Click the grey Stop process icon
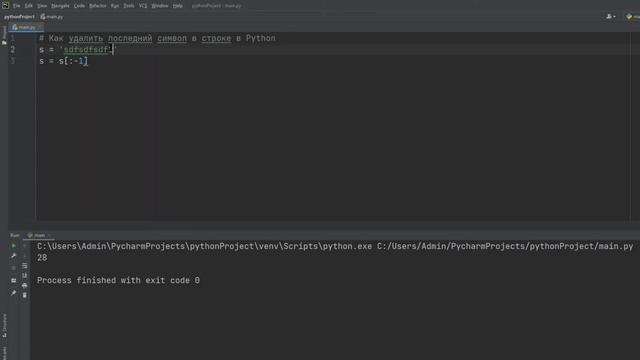 [13, 268]
